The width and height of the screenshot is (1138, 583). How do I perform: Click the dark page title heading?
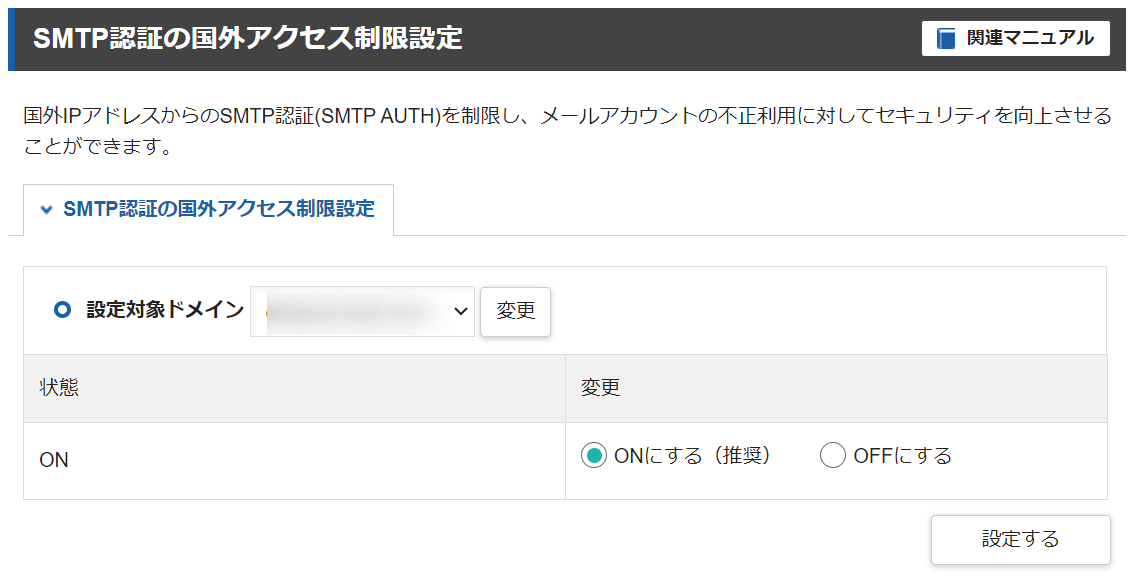click(x=247, y=38)
